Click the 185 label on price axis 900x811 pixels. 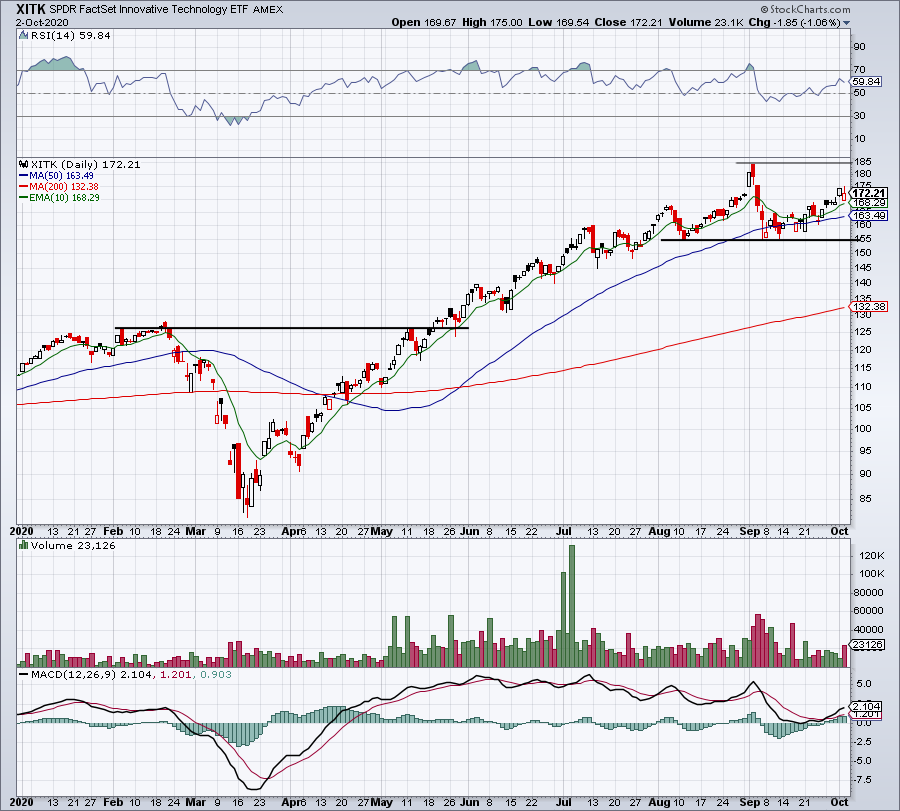(864, 162)
